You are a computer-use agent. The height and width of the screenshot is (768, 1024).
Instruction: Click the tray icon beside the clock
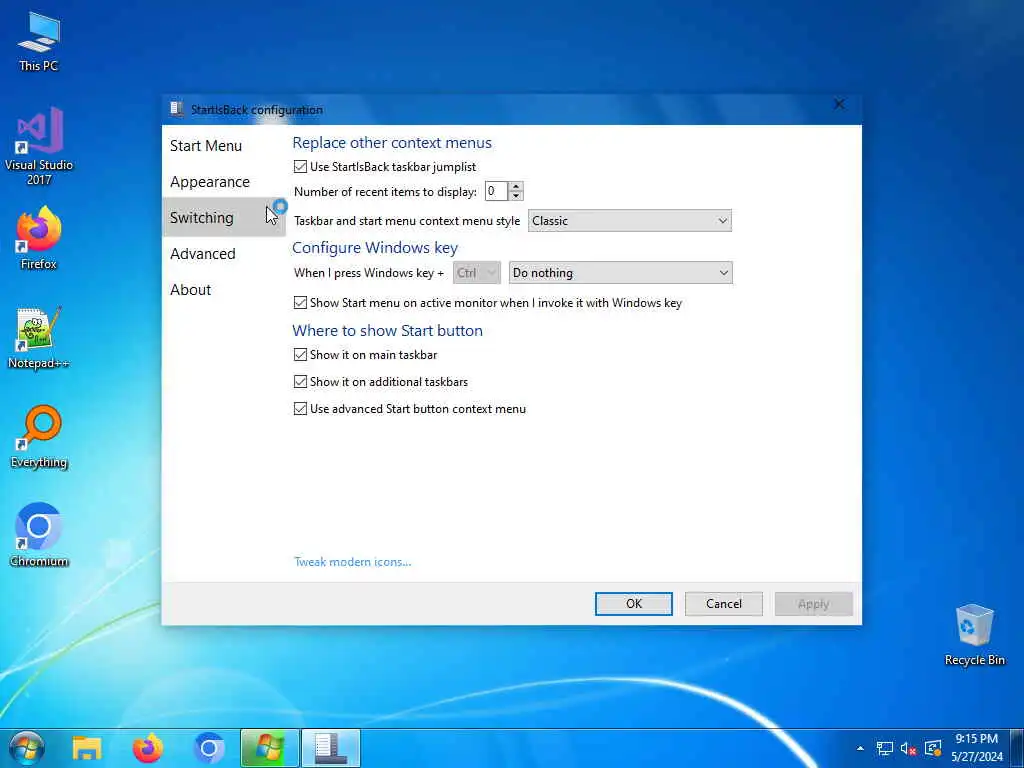(x=933, y=749)
